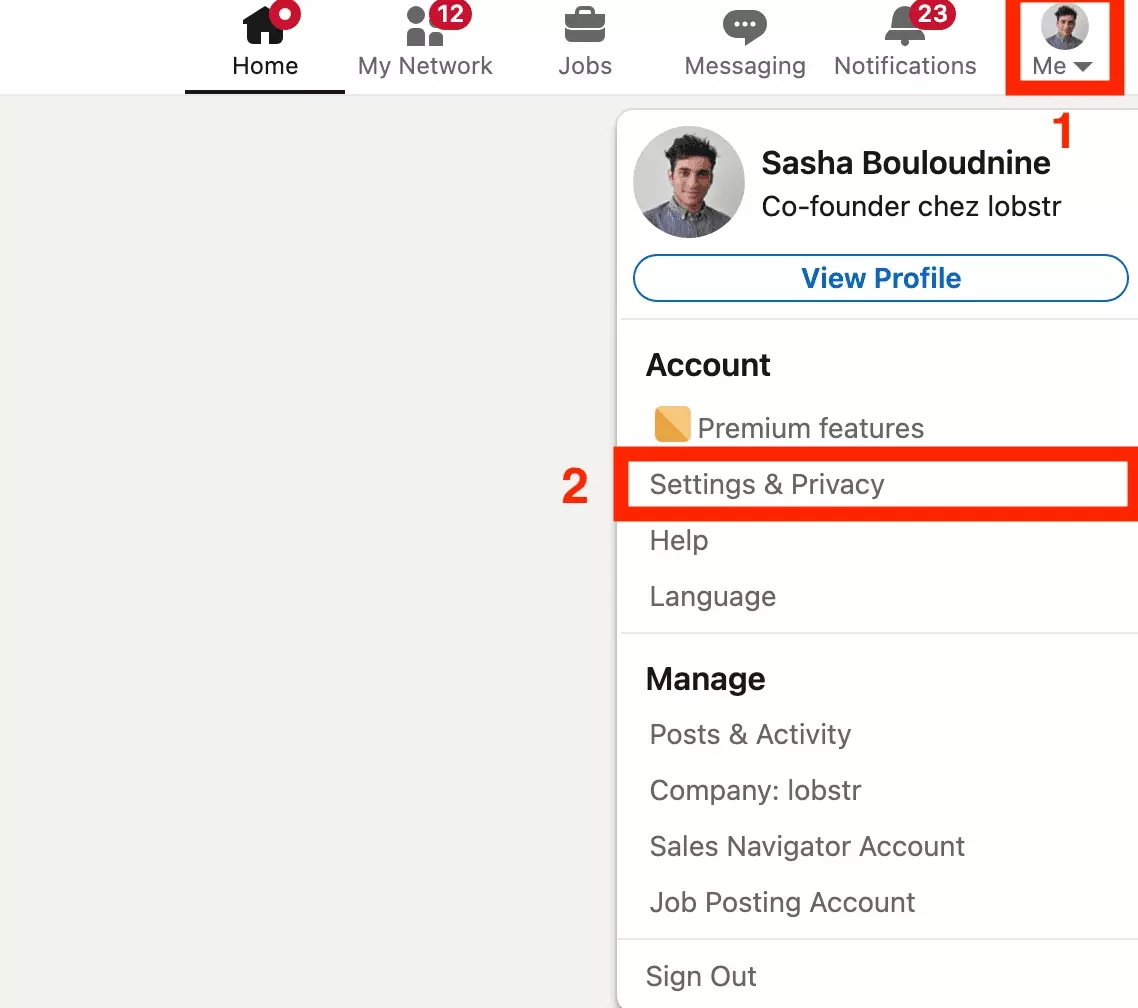Open the Messaging icon

coord(744,27)
